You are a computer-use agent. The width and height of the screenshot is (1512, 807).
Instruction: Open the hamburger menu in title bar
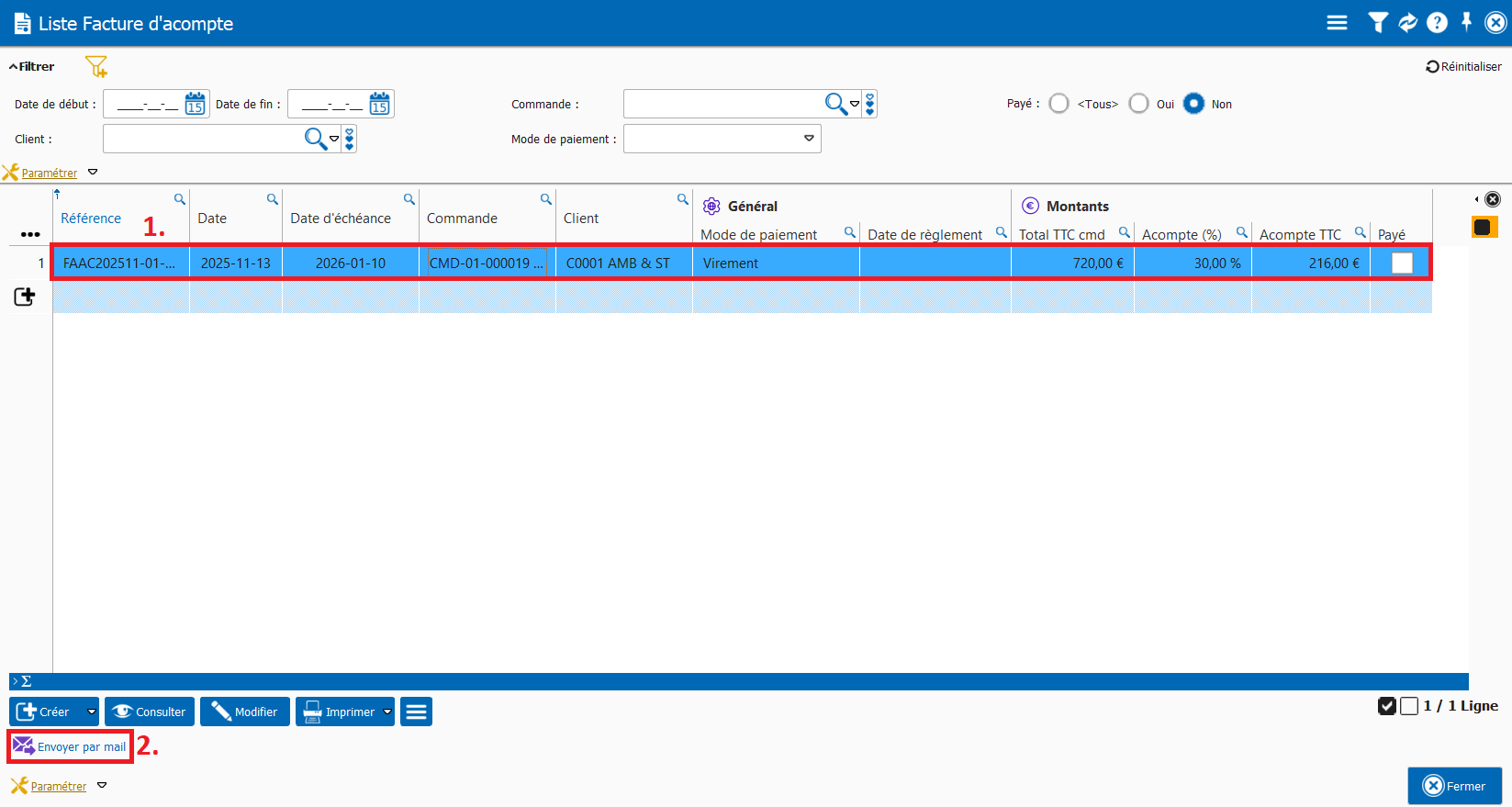1337,23
